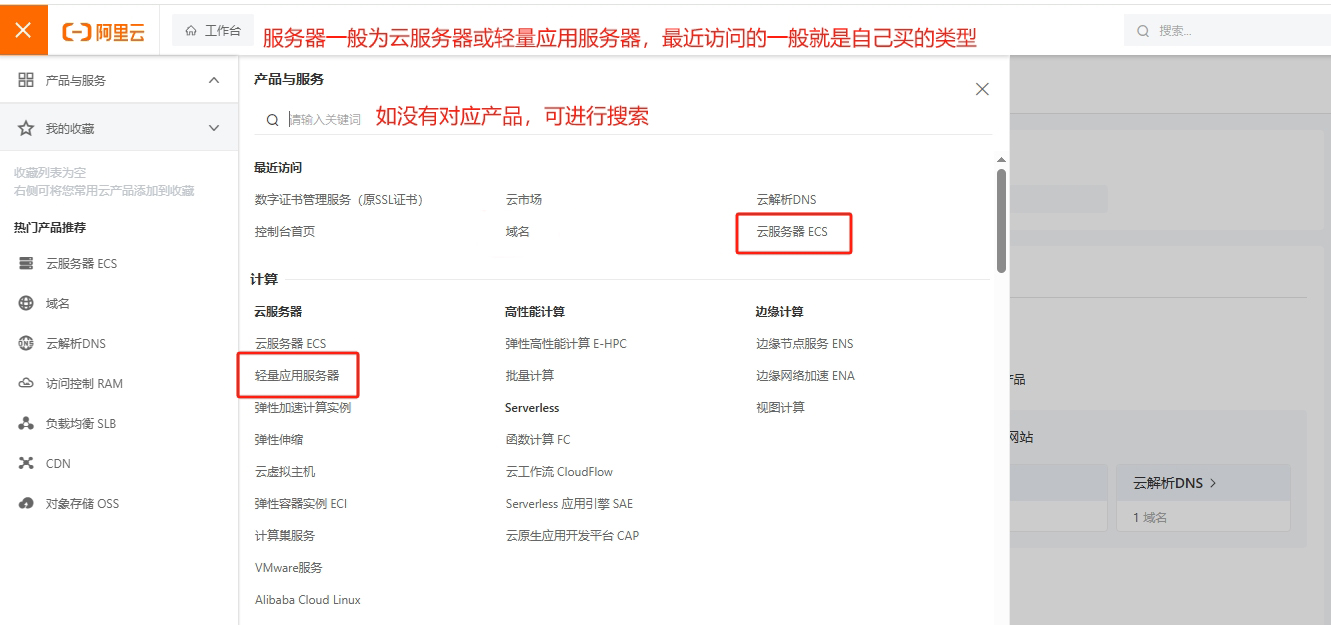Image resolution: width=1331 pixels, height=625 pixels.
Task: Open 云服务器 ECS under 计算 category
Action: (x=290, y=344)
